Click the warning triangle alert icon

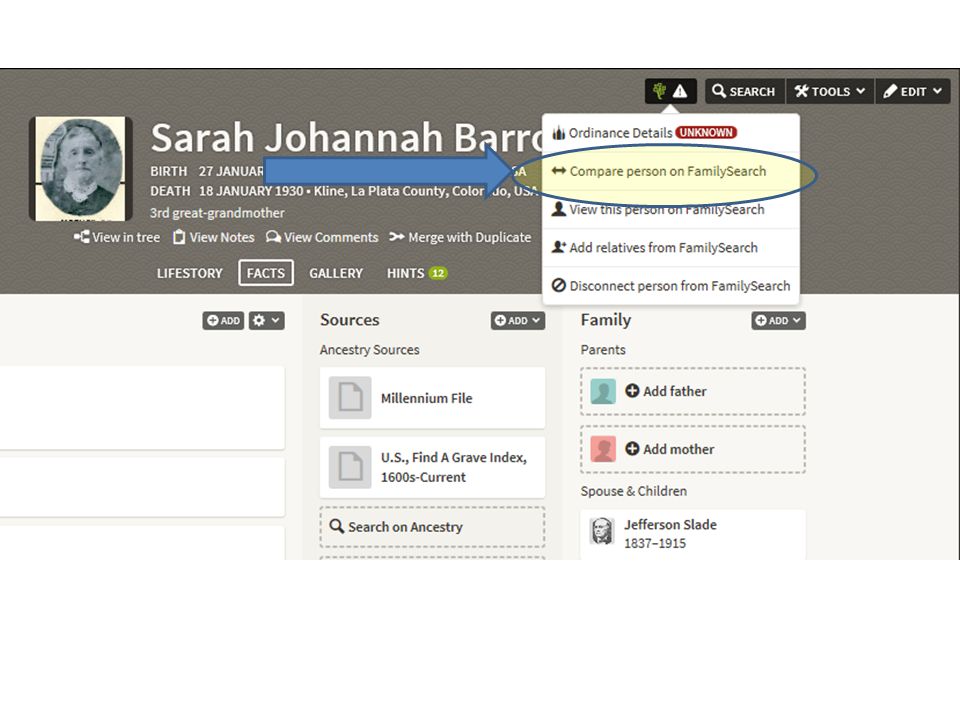680,92
